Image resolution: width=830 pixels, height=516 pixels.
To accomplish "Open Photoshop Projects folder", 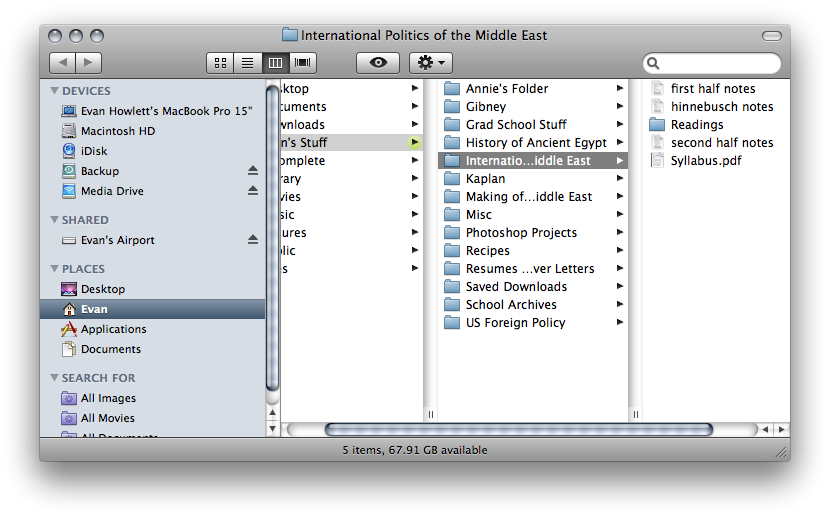I will coord(533,232).
